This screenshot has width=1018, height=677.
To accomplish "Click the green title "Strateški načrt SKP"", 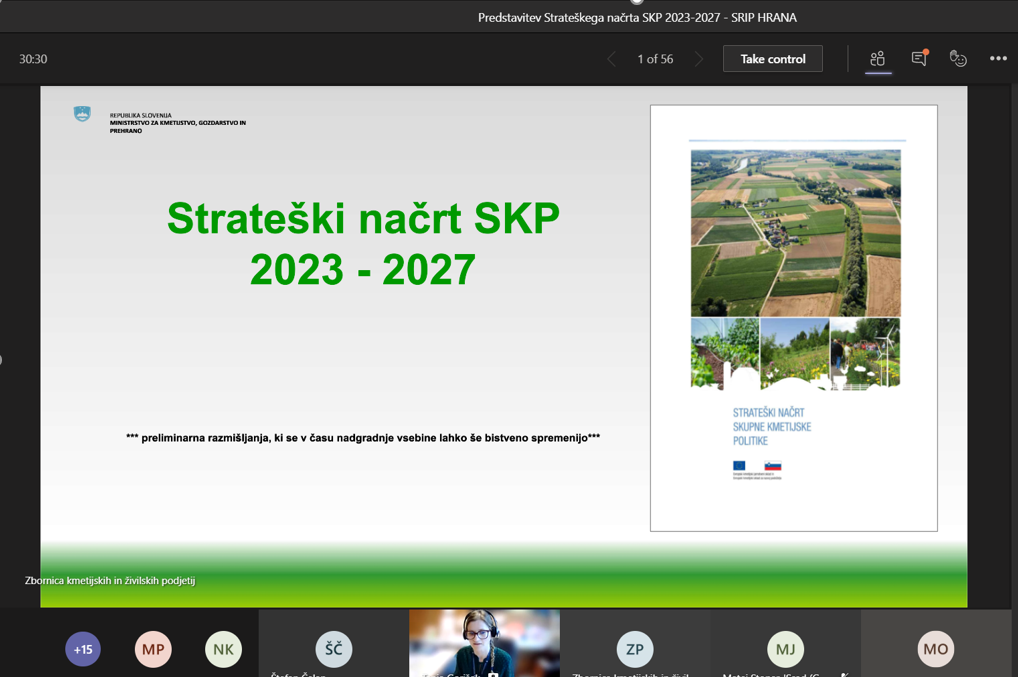I will tap(363, 218).
